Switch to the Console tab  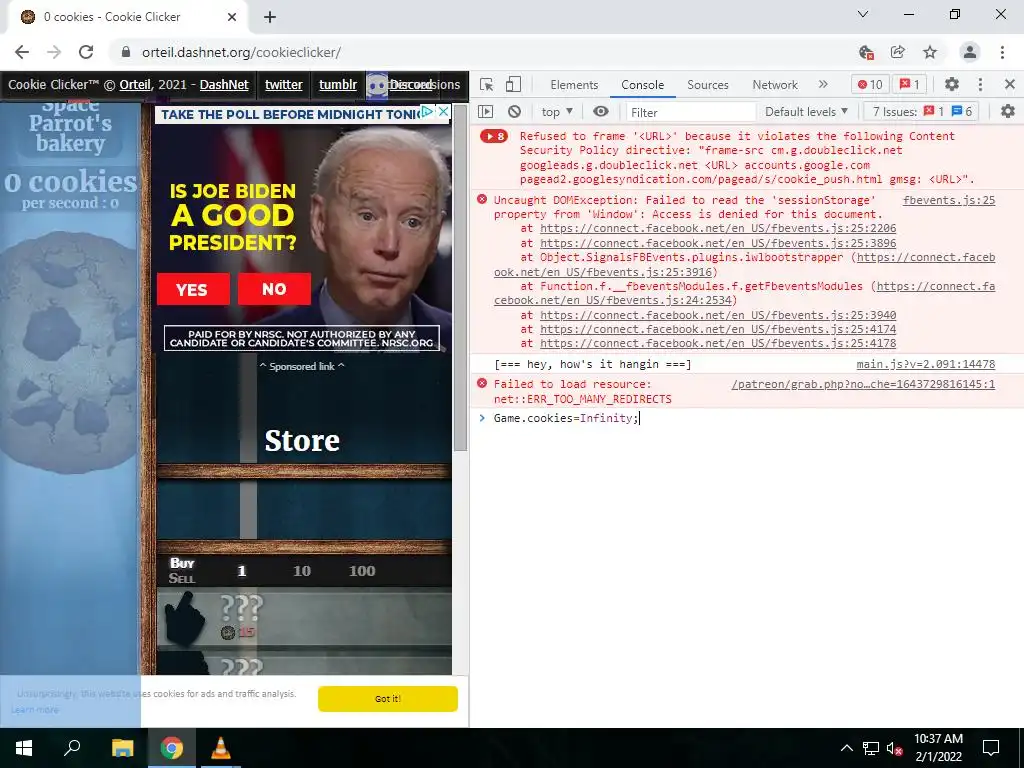click(643, 85)
